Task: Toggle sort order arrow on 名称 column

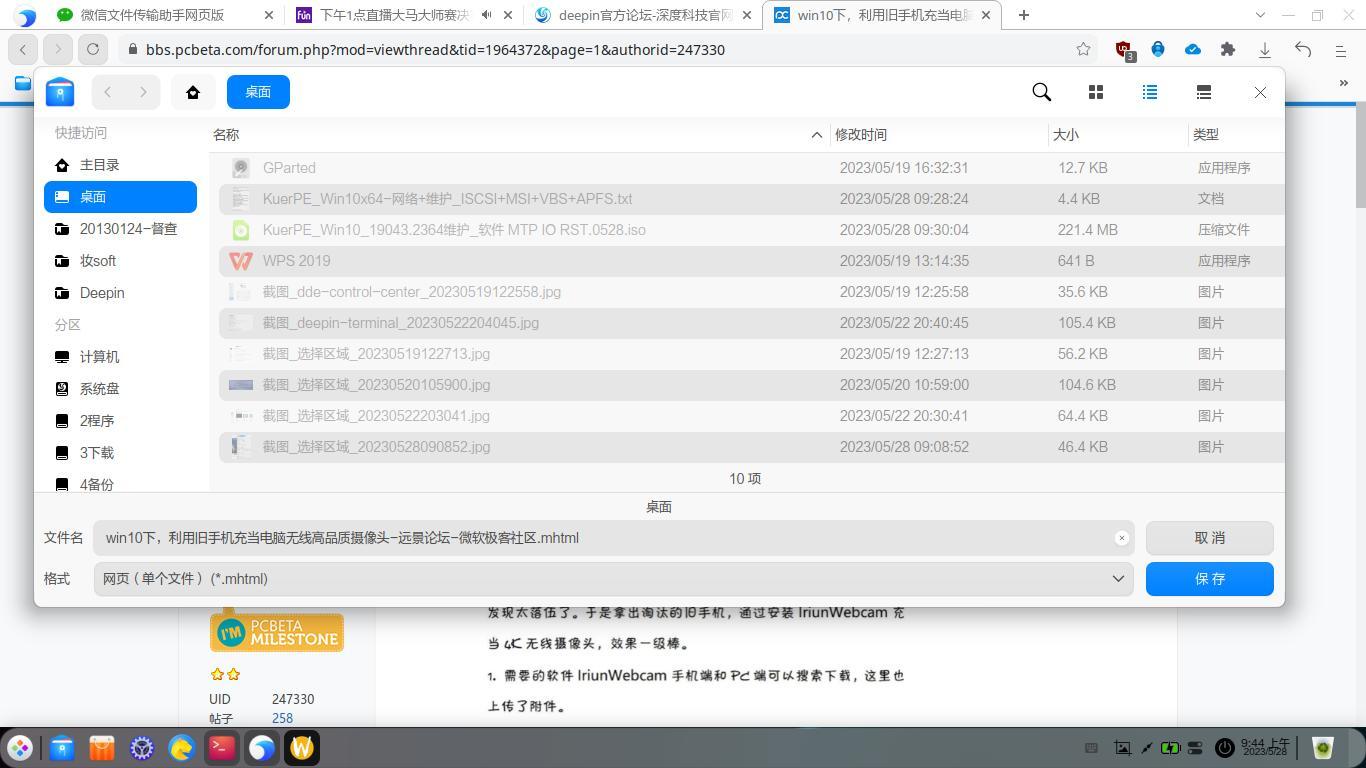Action: point(817,135)
